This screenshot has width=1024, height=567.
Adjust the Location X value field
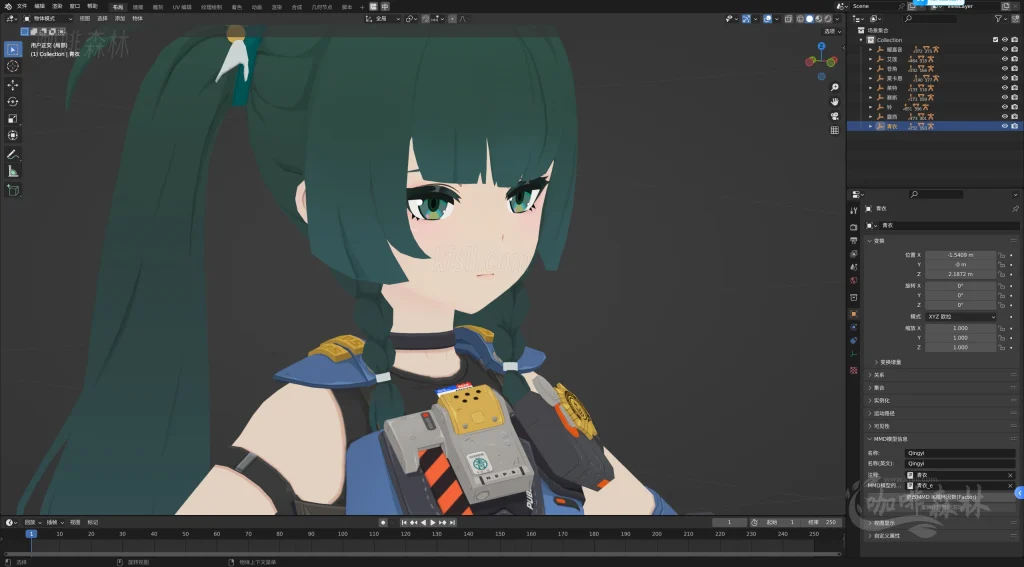point(960,255)
